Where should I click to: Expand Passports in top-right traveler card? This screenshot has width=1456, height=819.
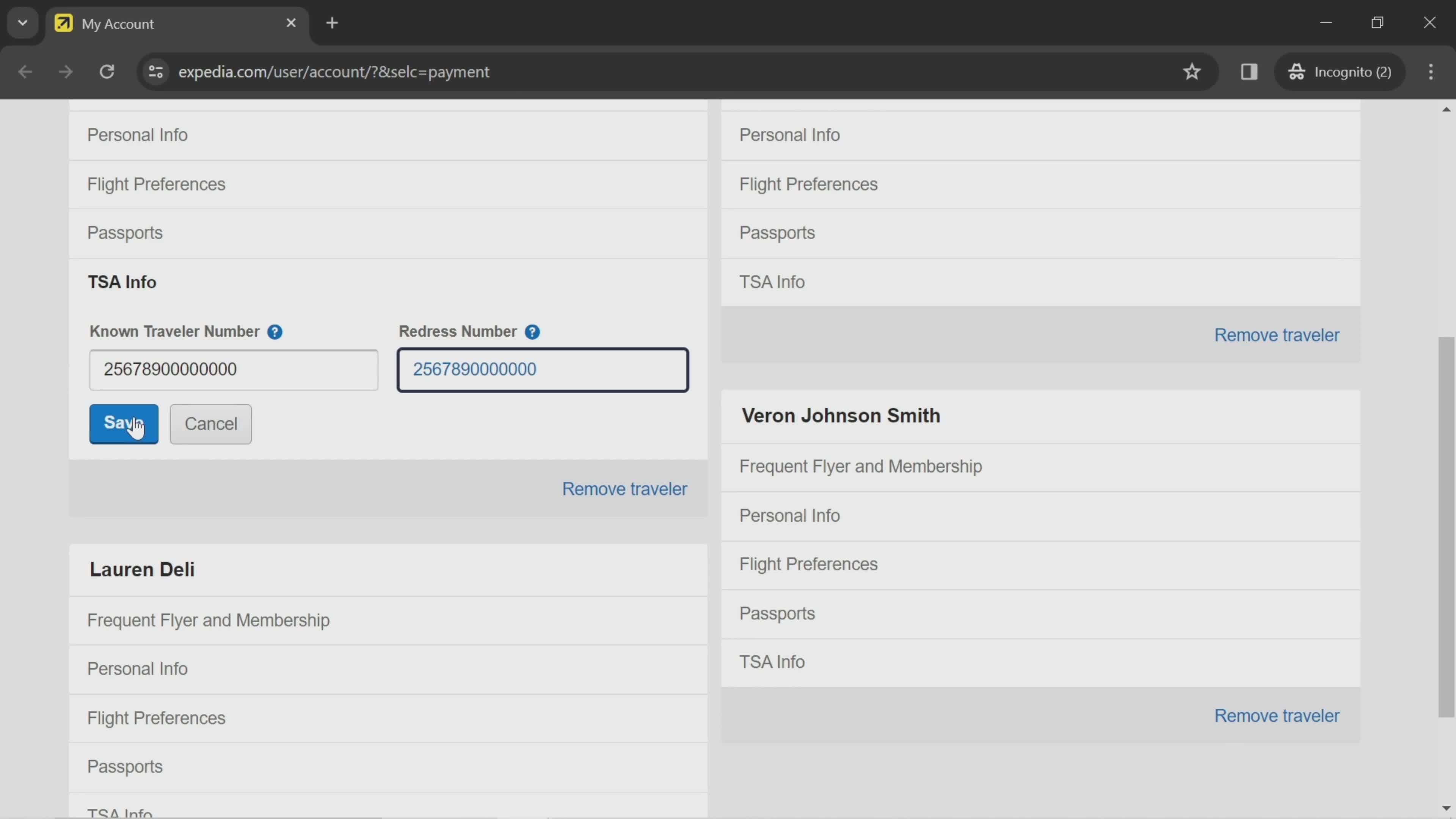[x=1040, y=233]
